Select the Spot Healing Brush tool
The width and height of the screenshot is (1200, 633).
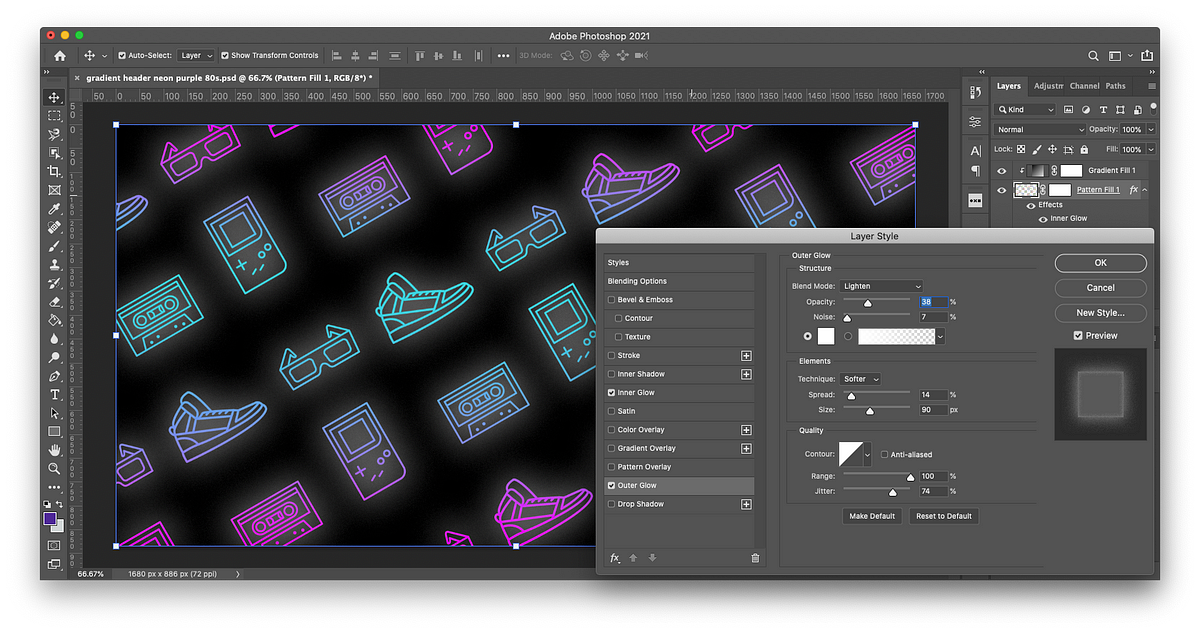54,228
